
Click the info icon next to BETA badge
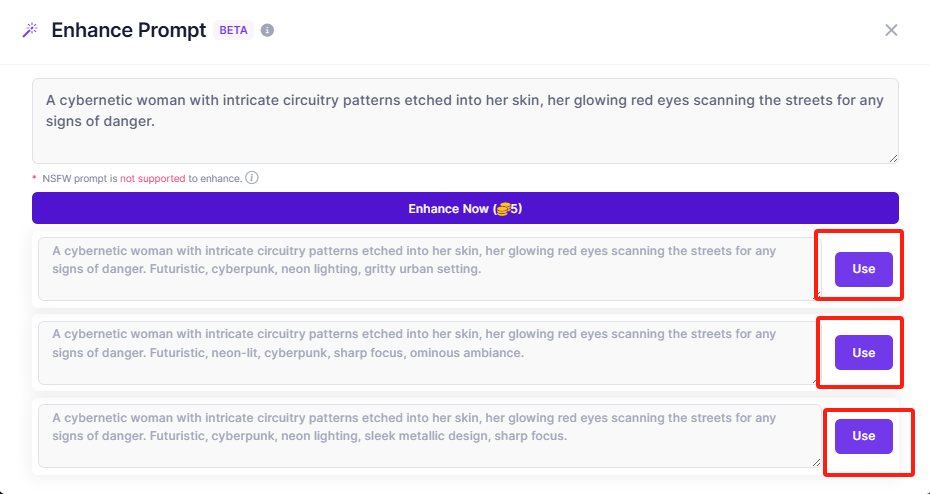(x=267, y=30)
